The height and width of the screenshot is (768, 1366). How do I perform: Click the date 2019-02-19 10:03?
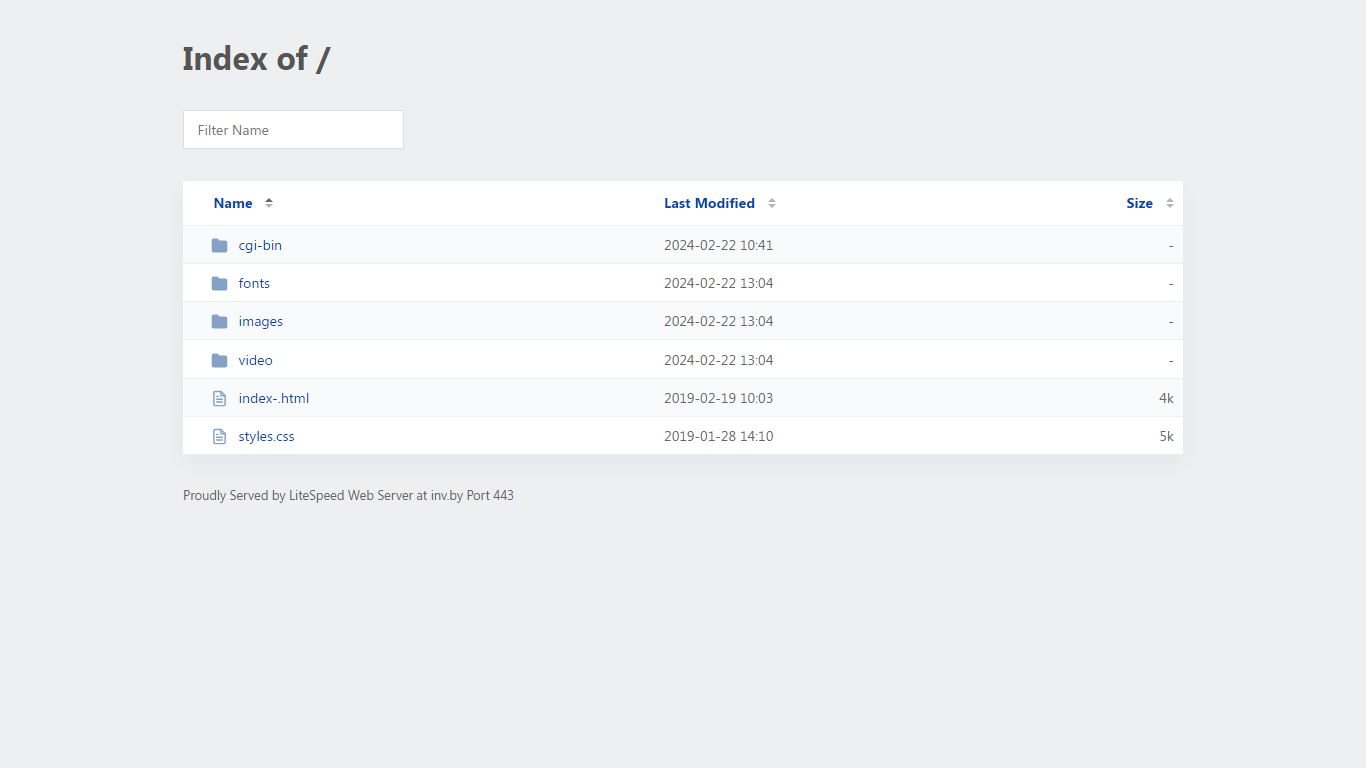tap(718, 398)
